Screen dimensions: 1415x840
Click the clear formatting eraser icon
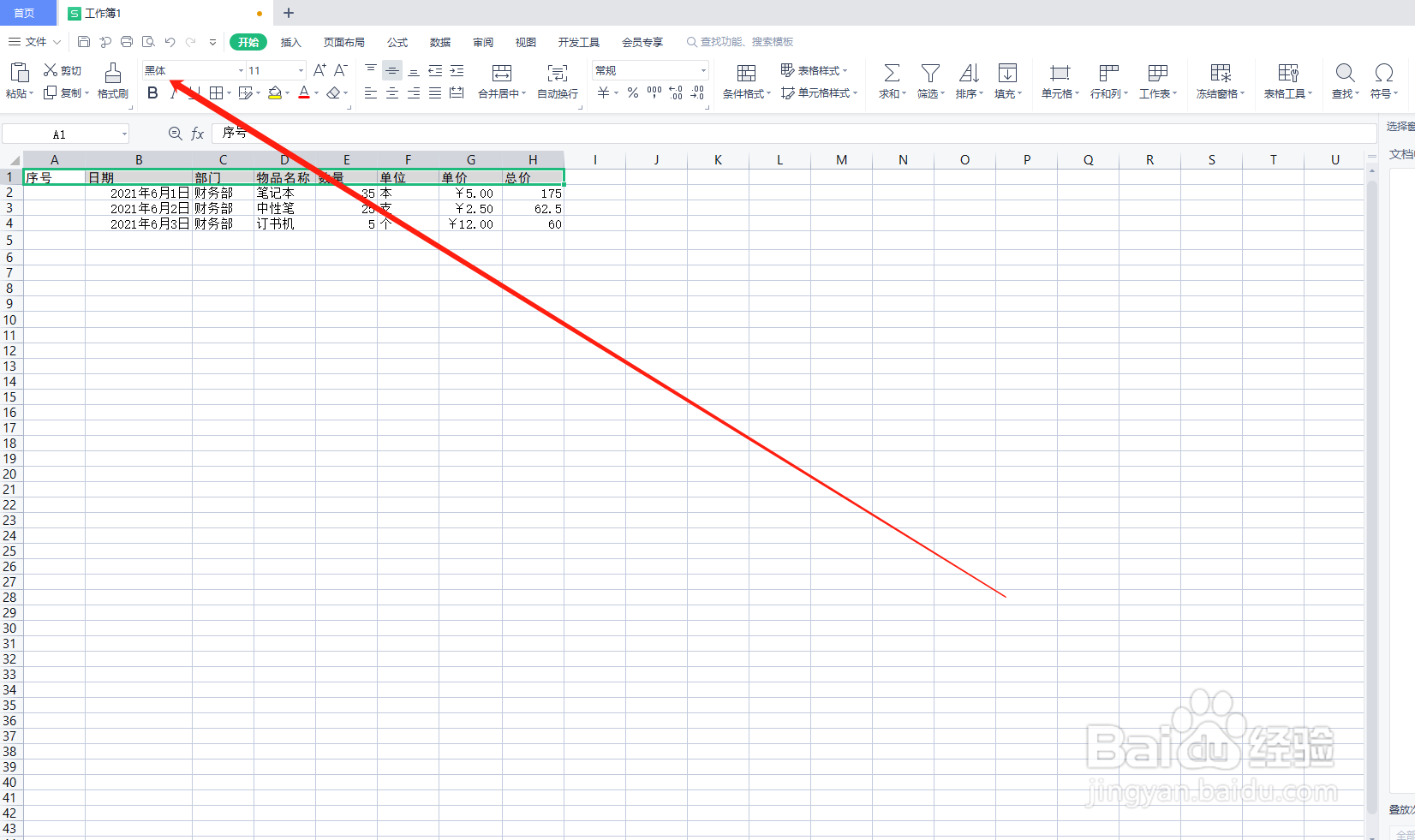coord(334,92)
